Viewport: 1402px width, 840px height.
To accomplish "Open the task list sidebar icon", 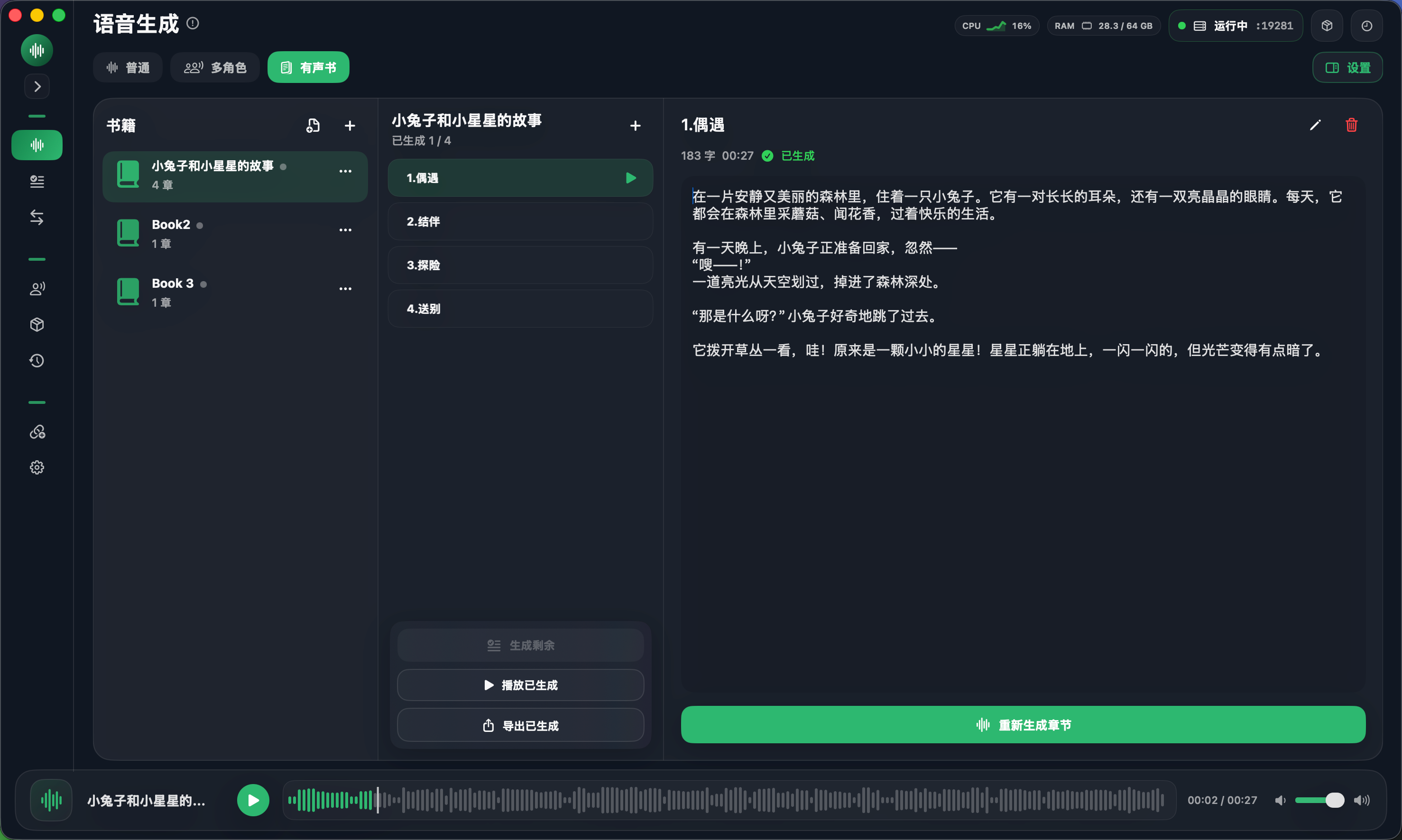I will pyautogui.click(x=37, y=182).
